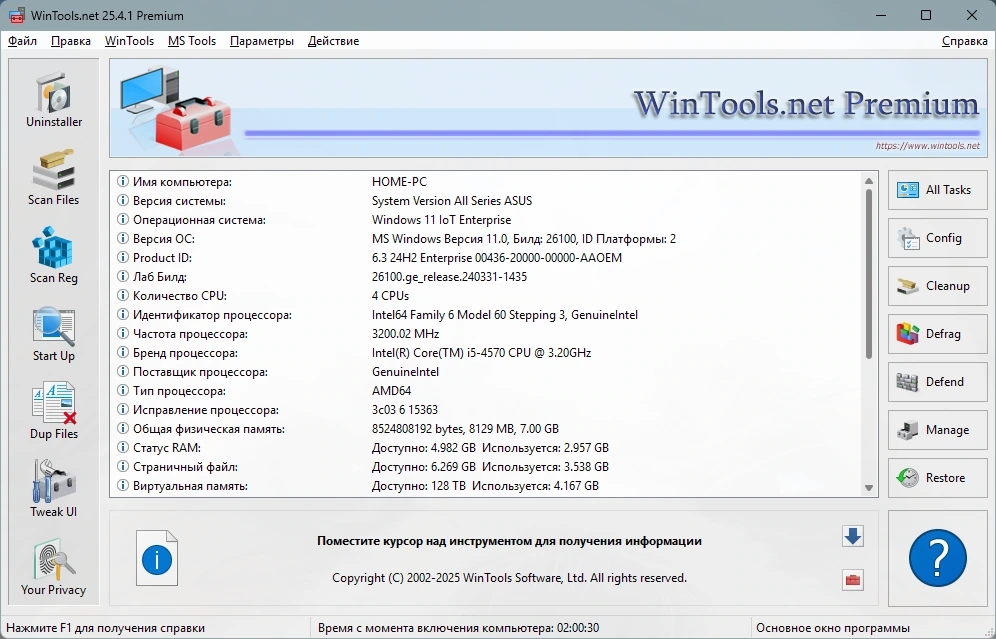Click the info list scroll down arrow

(869, 488)
